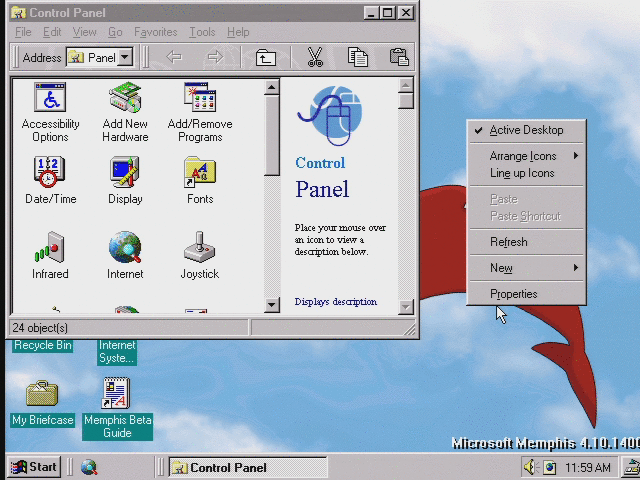
Task: Toggle the Active Desktop checked item
Action: [527, 130]
